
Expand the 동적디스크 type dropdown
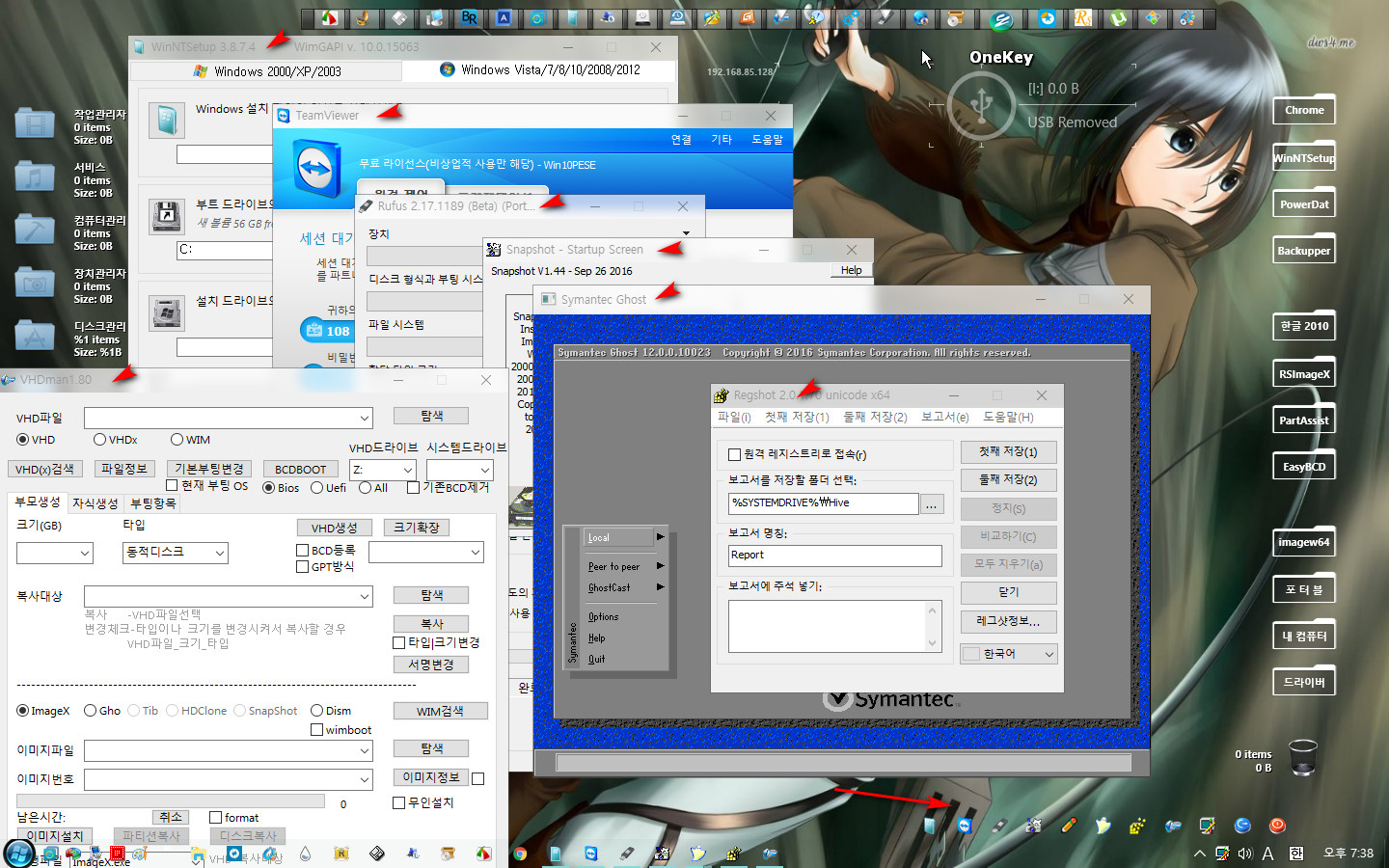220,553
